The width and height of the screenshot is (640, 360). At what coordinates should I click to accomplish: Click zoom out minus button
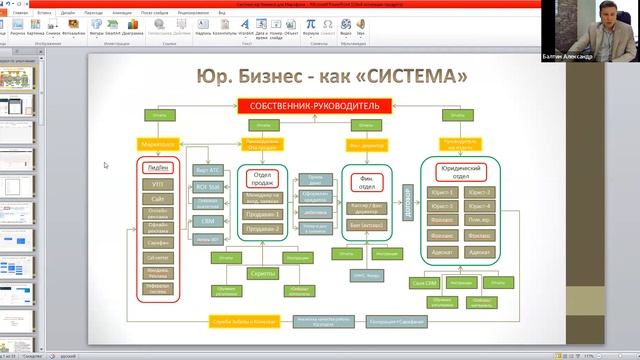point(600,356)
